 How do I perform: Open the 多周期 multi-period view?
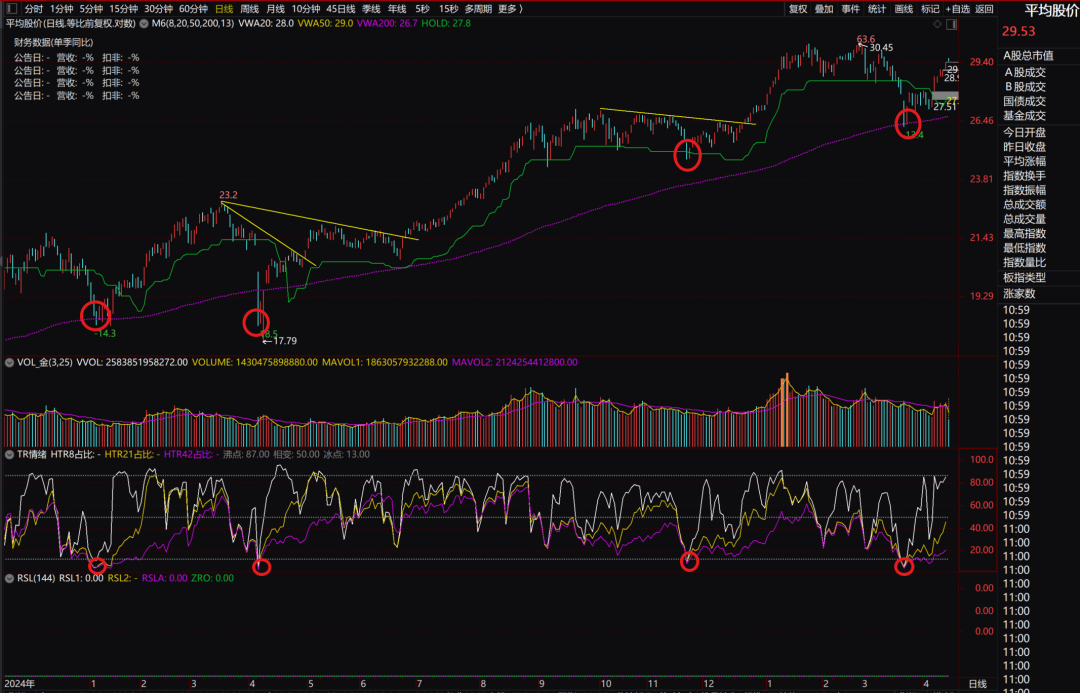(478, 9)
